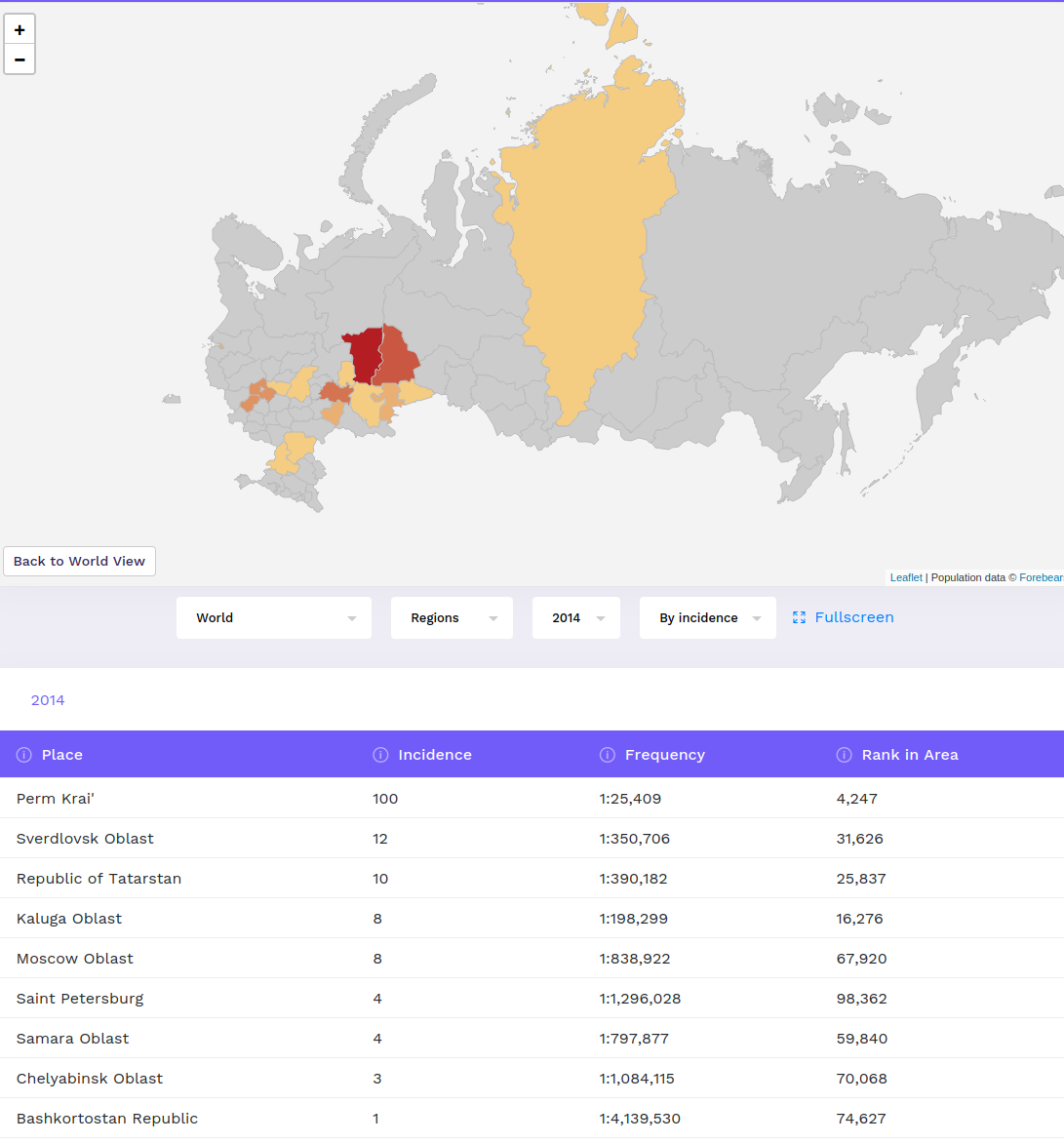Click the map zoom out minus button
The height and width of the screenshot is (1143, 1064).
tap(20, 59)
